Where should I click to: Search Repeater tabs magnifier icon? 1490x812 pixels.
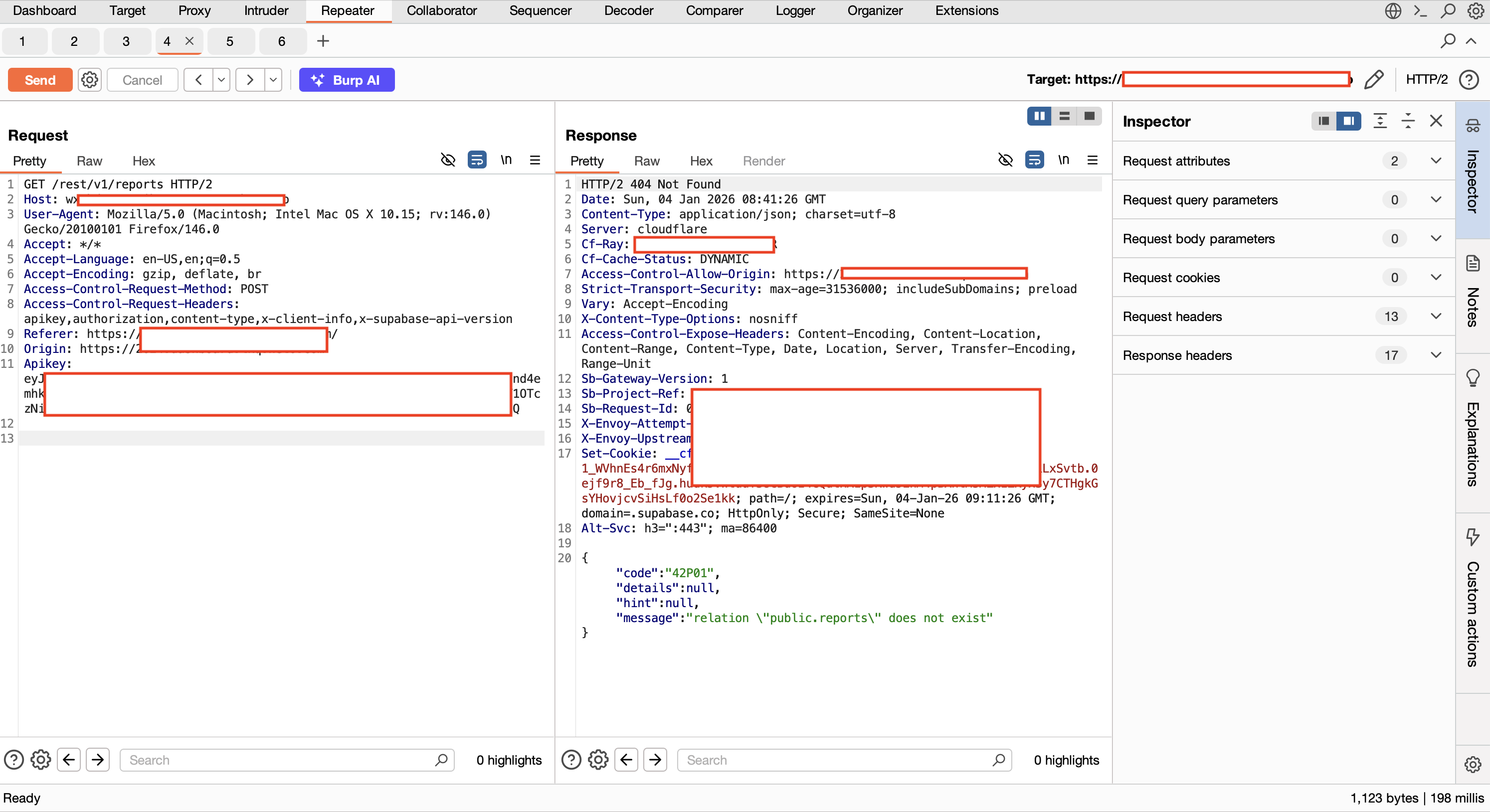pyautogui.click(x=1447, y=41)
